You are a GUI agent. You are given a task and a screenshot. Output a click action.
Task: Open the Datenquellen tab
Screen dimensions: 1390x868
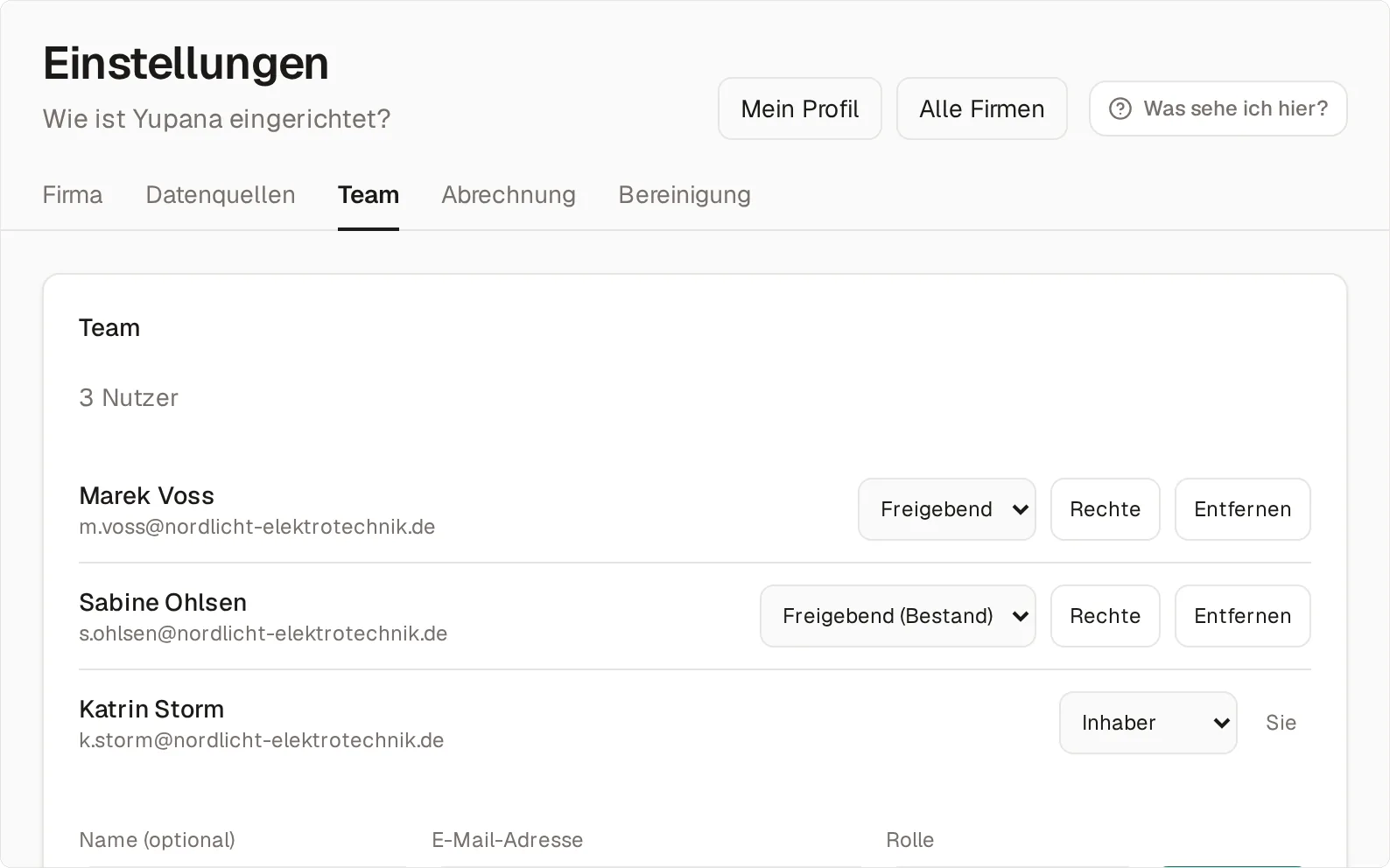221,194
